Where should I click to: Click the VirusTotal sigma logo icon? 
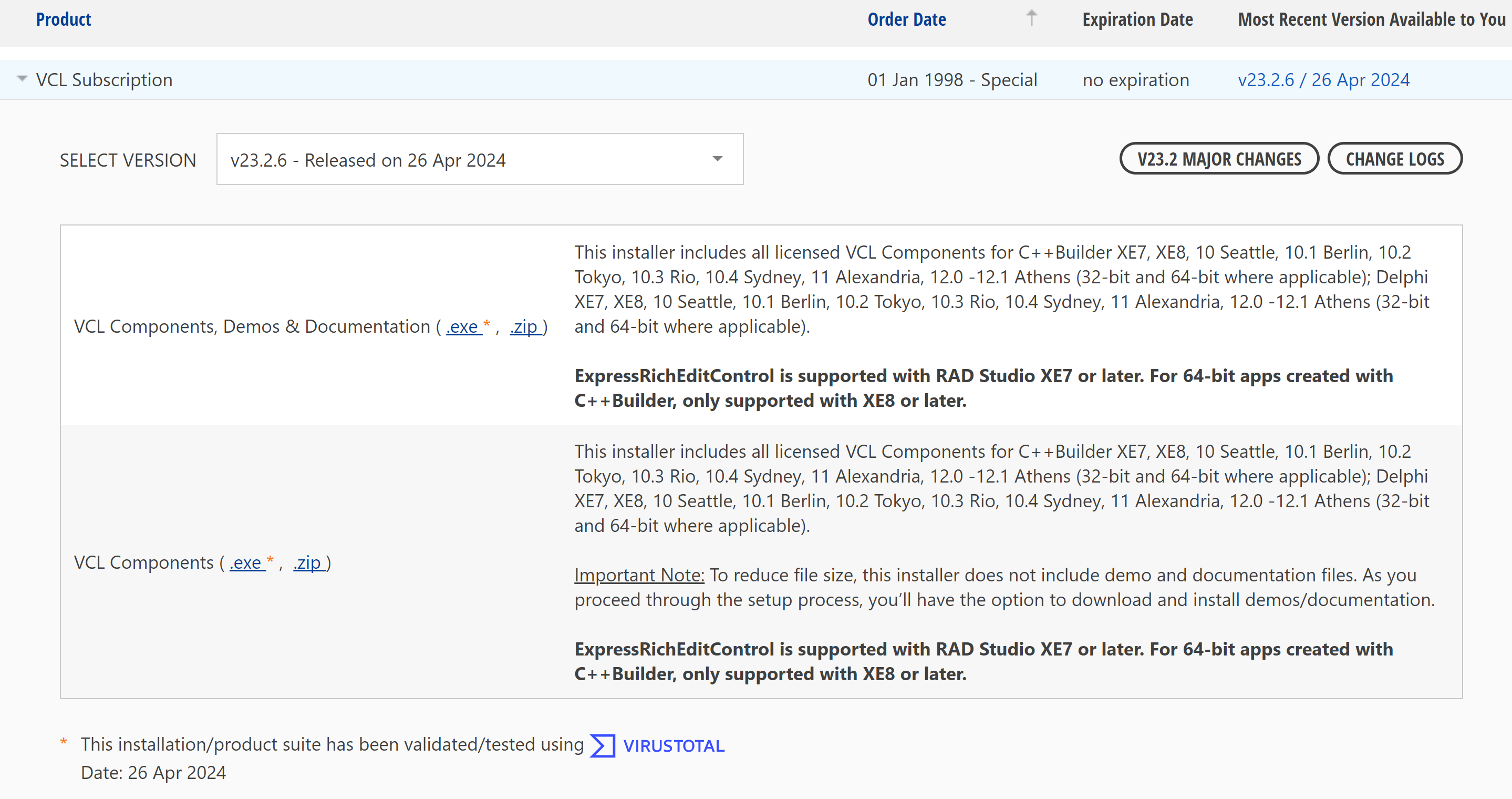tap(602, 745)
